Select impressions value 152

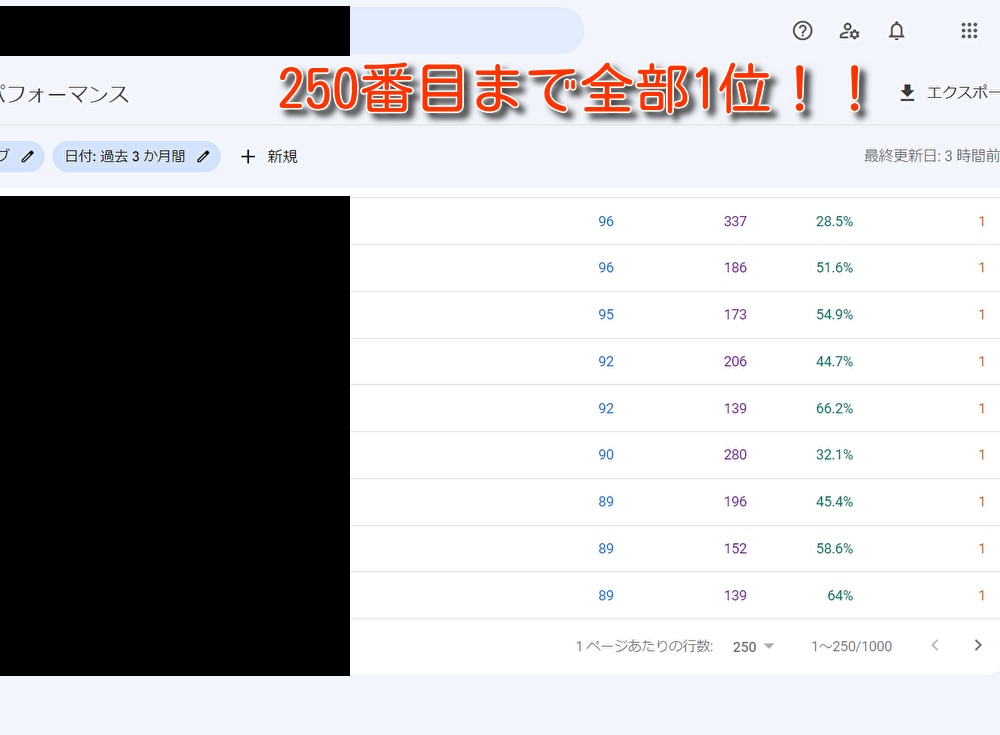(735, 549)
